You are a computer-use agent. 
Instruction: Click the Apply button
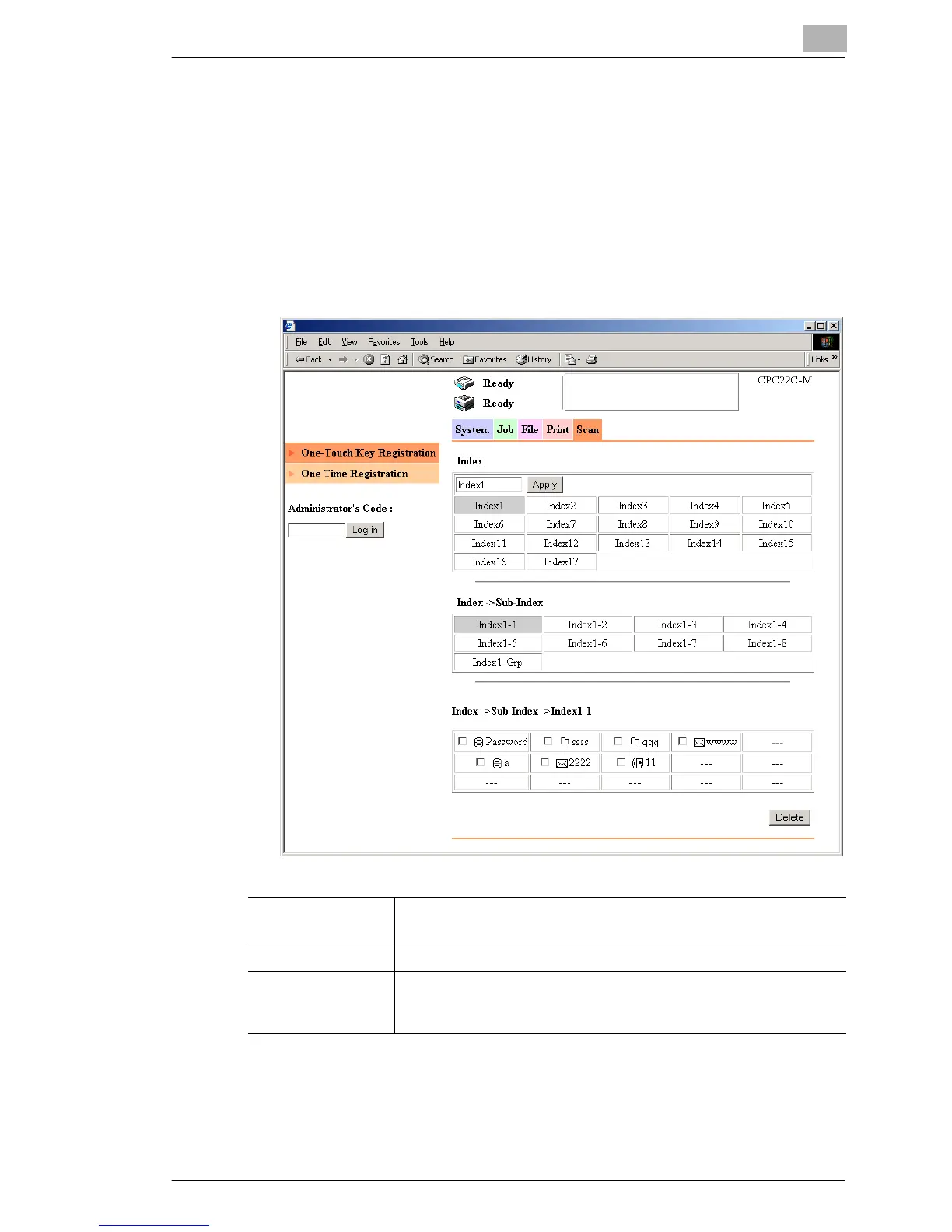pyautogui.click(x=544, y=485)
